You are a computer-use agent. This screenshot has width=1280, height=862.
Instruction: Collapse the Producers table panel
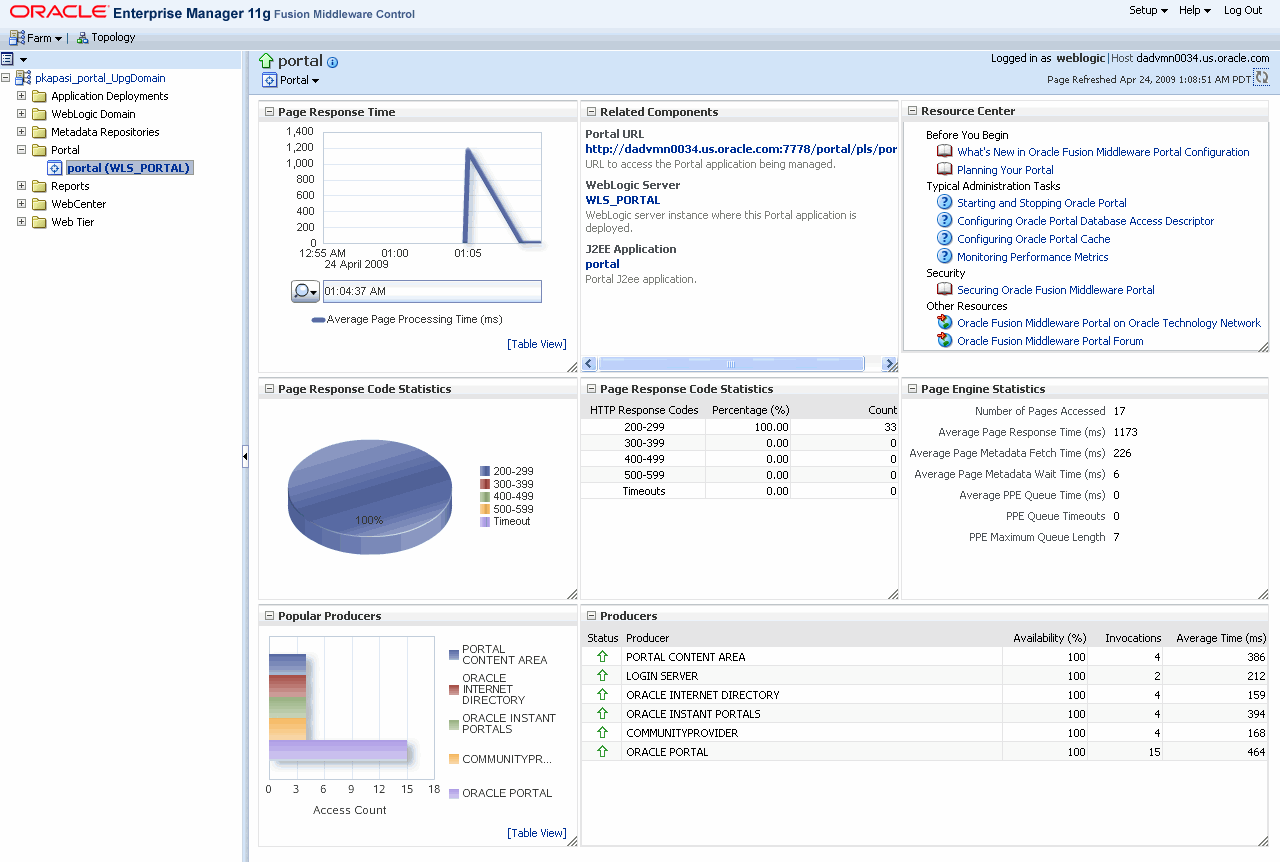pyautogui.click(x=591, y=616)
